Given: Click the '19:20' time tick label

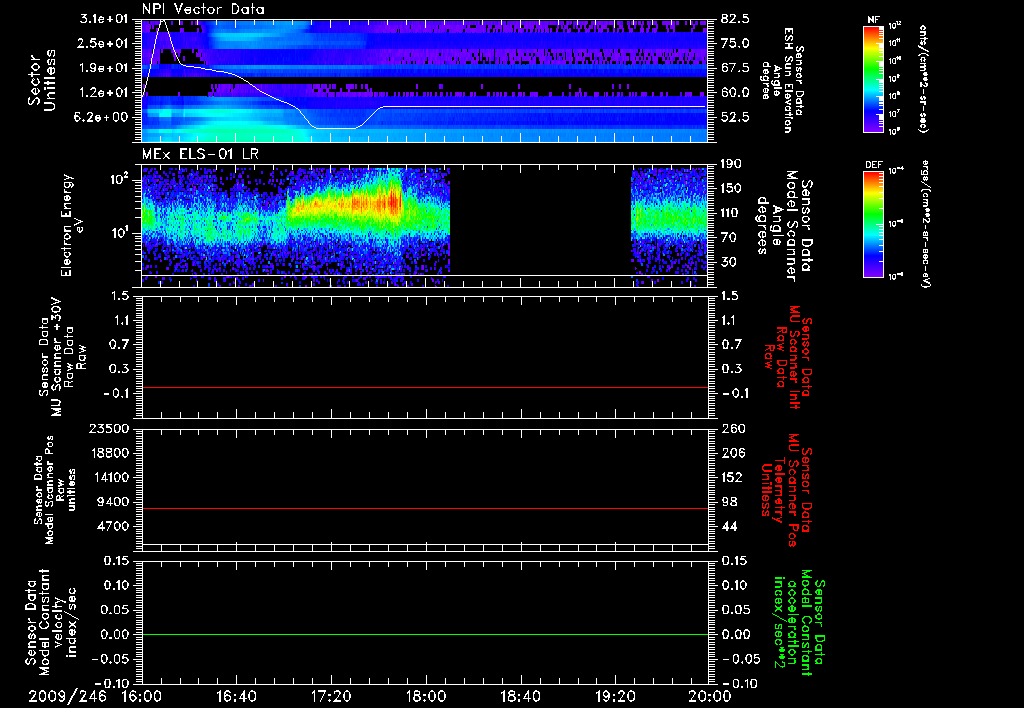Looking at the screenshot, I should click(x=614, y=696).
